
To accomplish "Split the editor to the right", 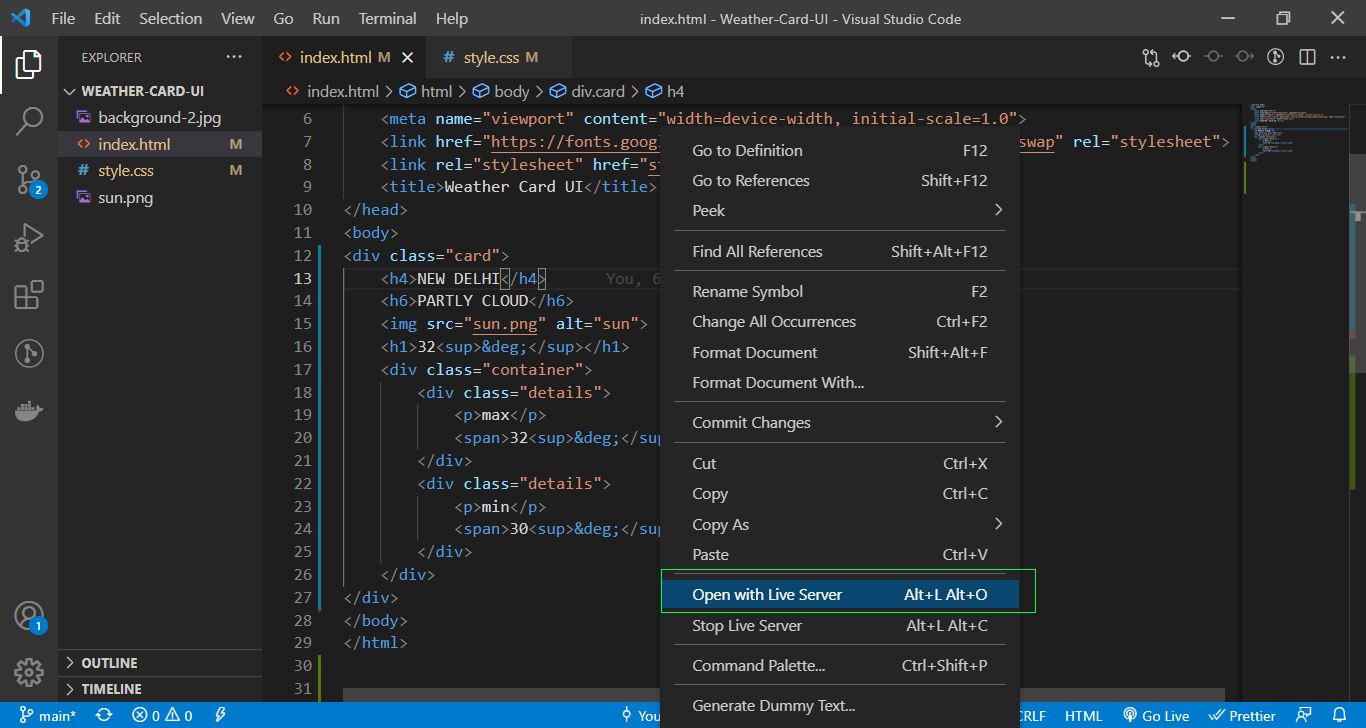I will (1307, 57).
